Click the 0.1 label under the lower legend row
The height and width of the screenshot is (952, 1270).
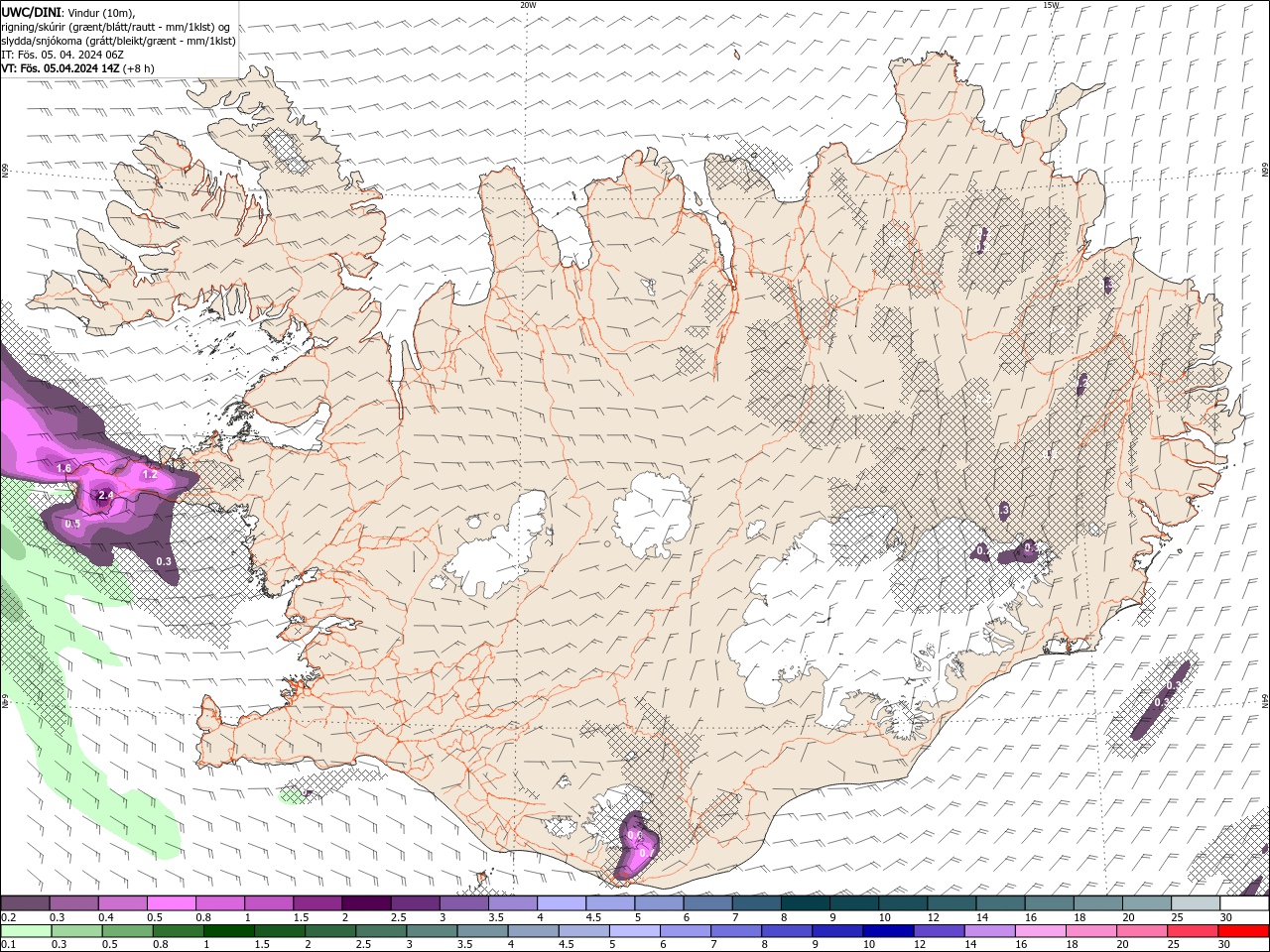(9, 945)
